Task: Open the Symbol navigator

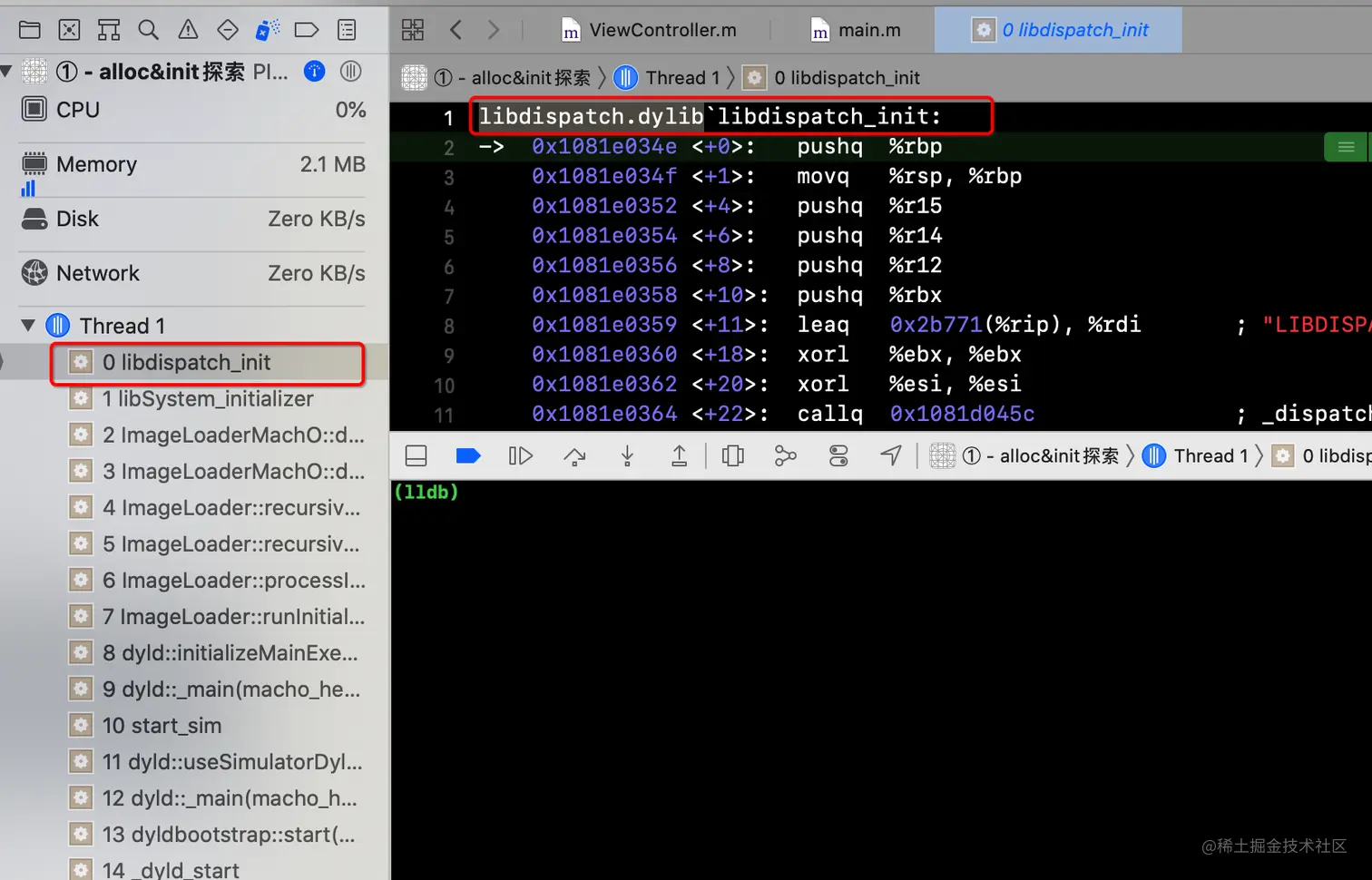Action: [109, 30]
